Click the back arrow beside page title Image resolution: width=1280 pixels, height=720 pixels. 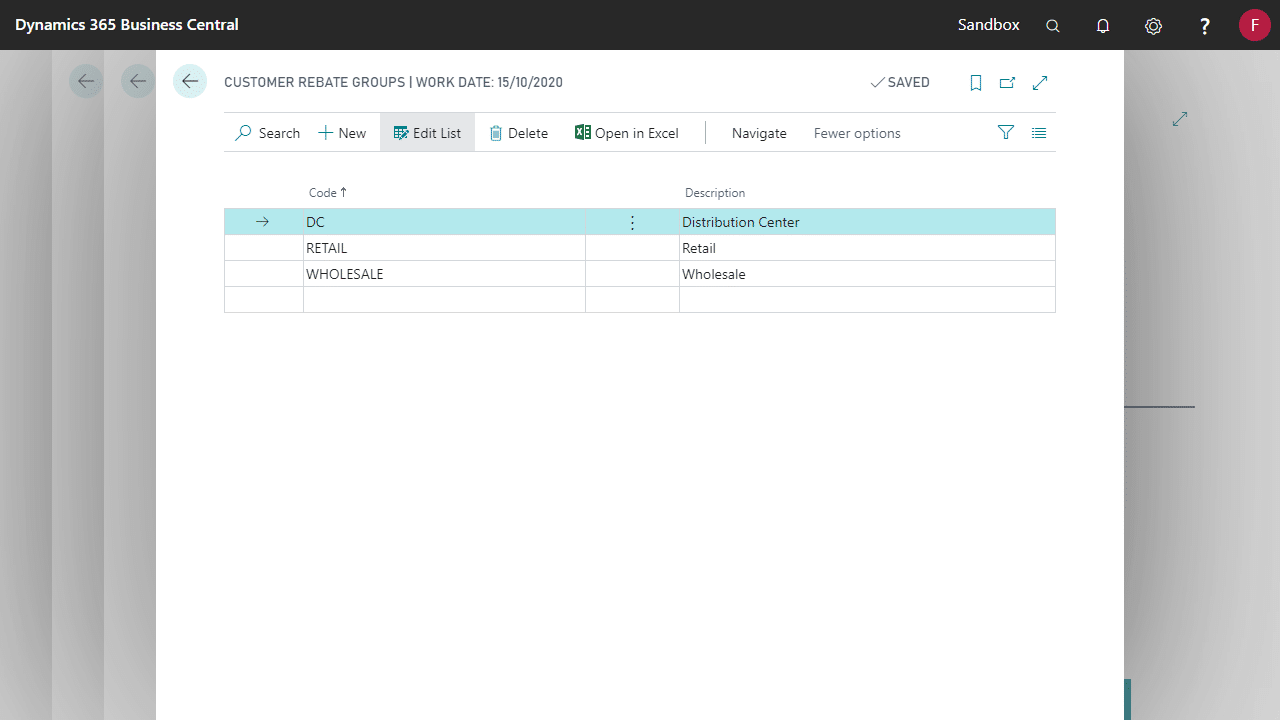[x=190, y=82]
